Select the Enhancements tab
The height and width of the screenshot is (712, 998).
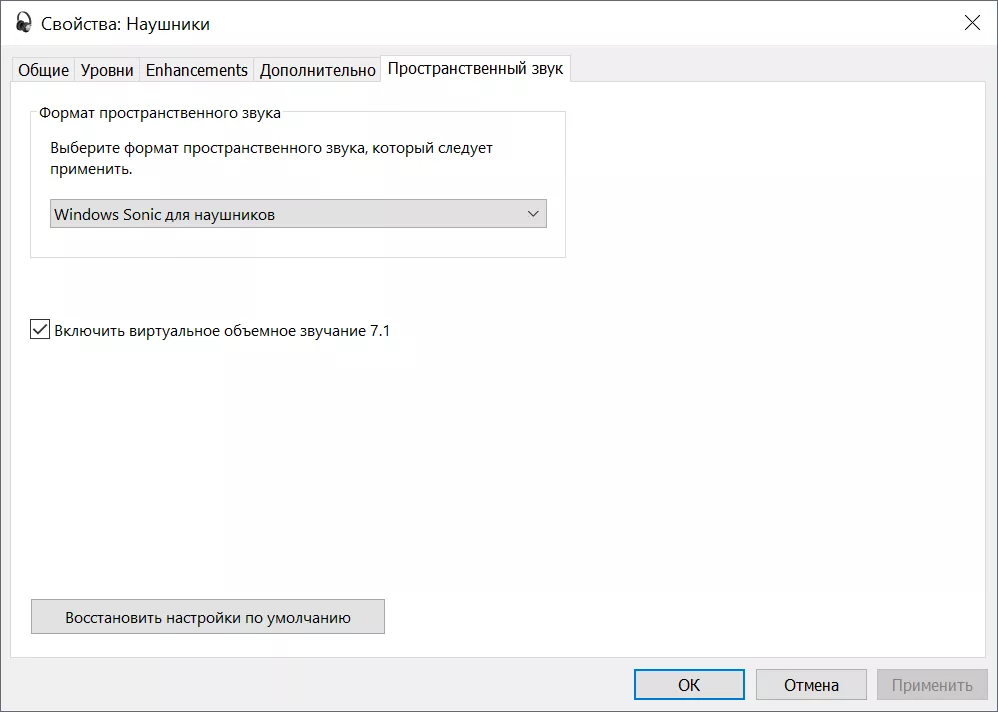tap(197, 69)
